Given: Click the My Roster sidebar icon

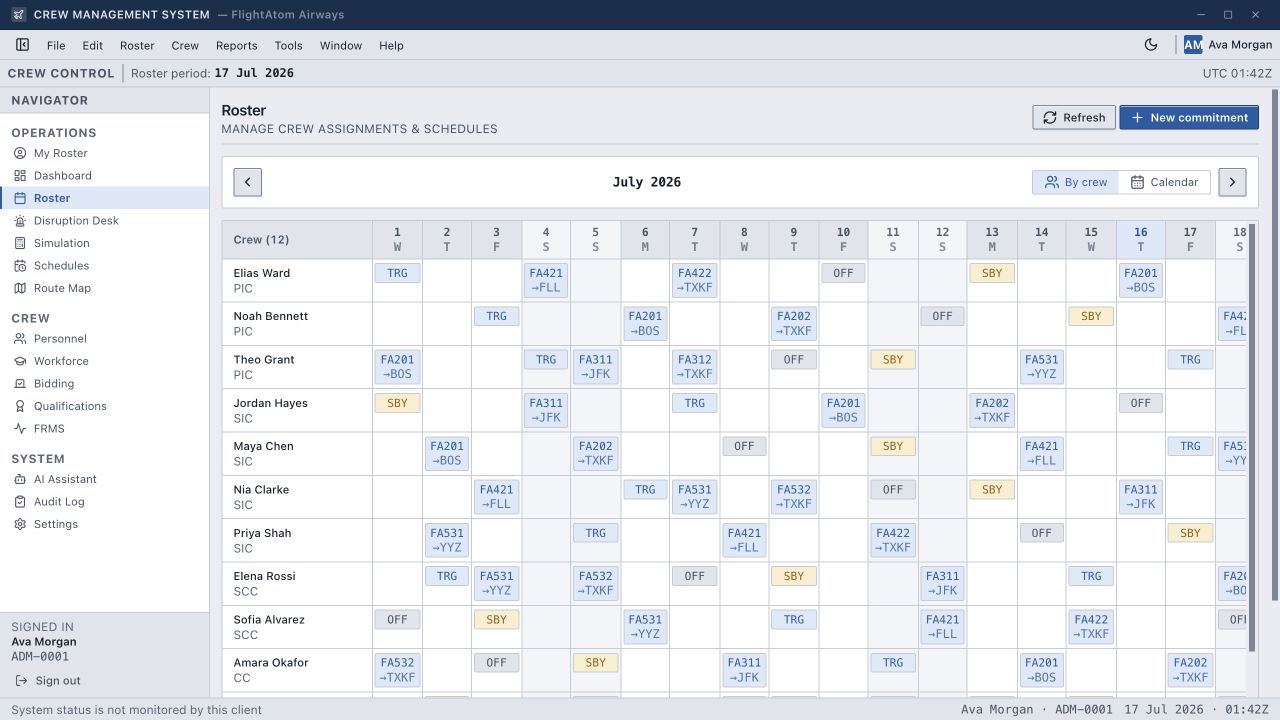Looking at the screenshot, I should click(x=20, y=153).
